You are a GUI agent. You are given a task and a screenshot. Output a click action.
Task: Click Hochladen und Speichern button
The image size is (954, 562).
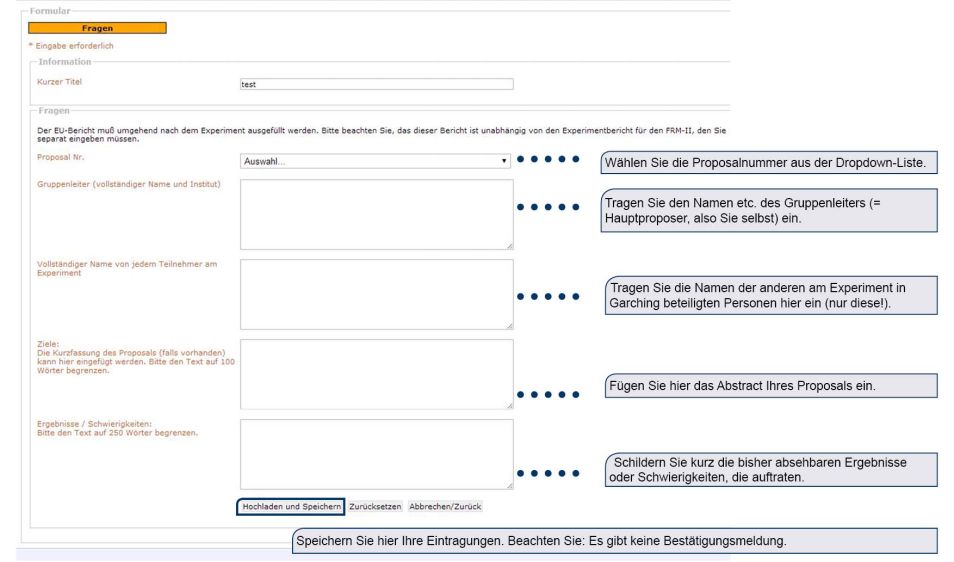click(291, 507)
